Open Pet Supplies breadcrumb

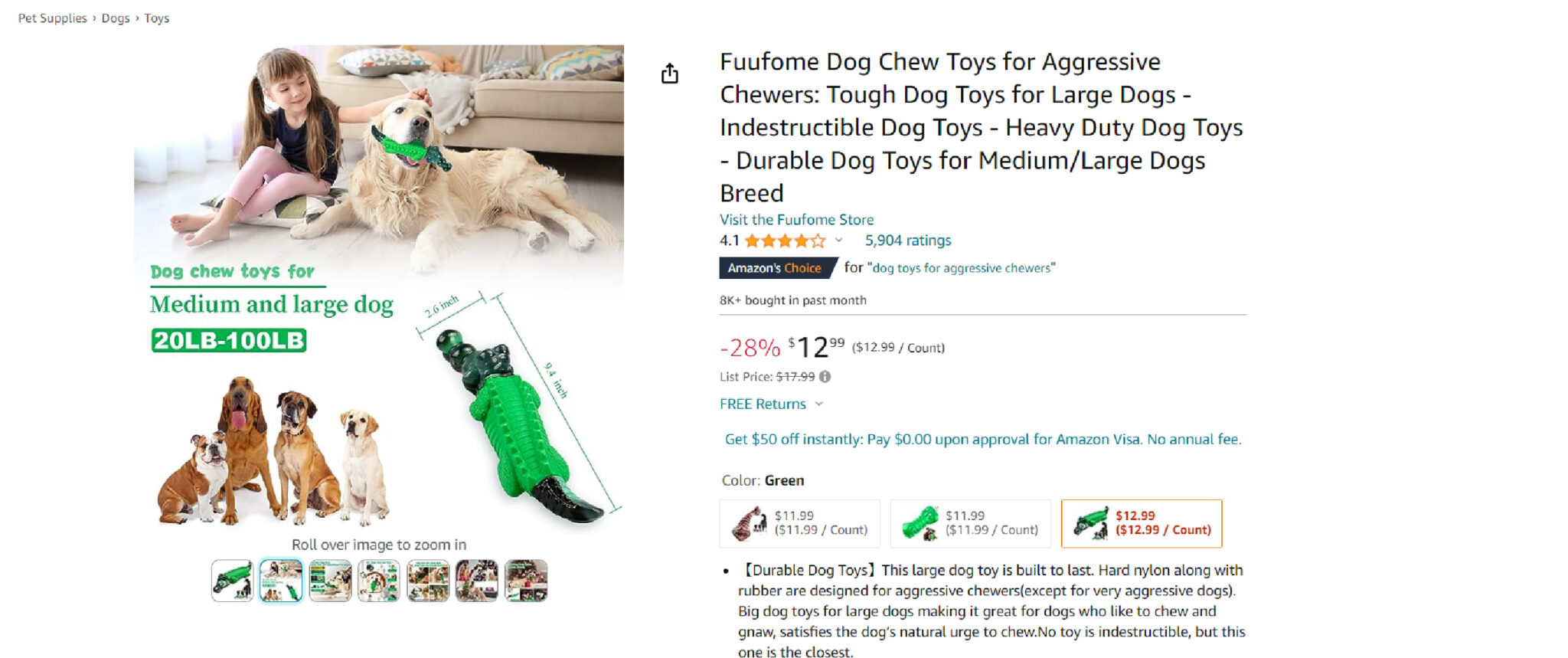click(53, 18)
